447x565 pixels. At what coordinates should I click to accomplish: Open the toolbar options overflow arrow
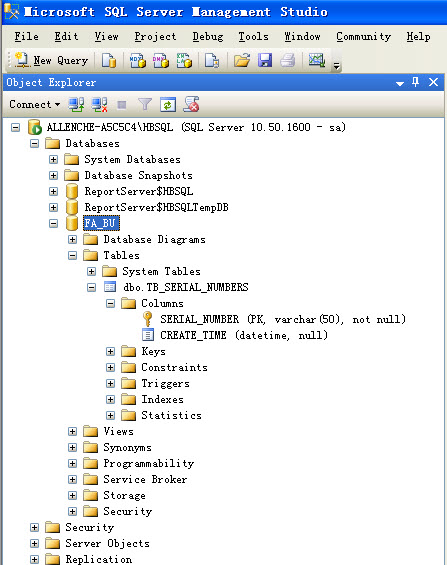pyautogui.click(x=336, y=66)
